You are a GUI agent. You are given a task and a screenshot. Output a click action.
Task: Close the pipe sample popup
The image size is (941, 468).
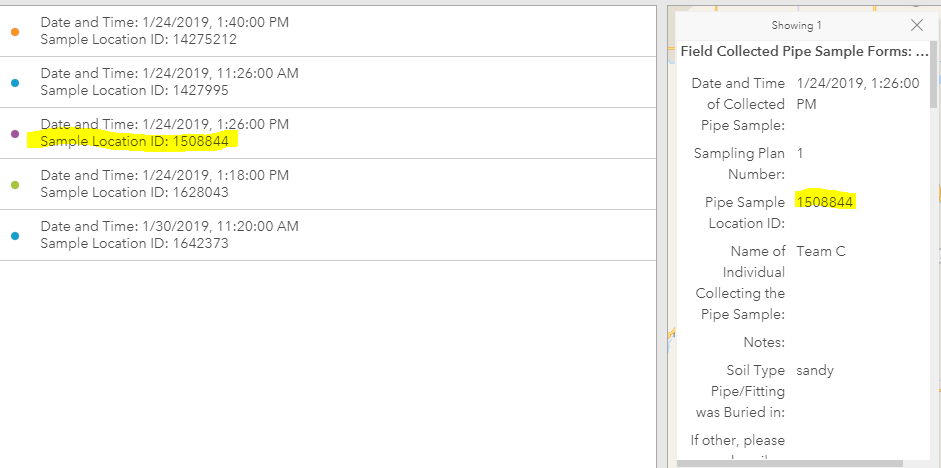917,25
